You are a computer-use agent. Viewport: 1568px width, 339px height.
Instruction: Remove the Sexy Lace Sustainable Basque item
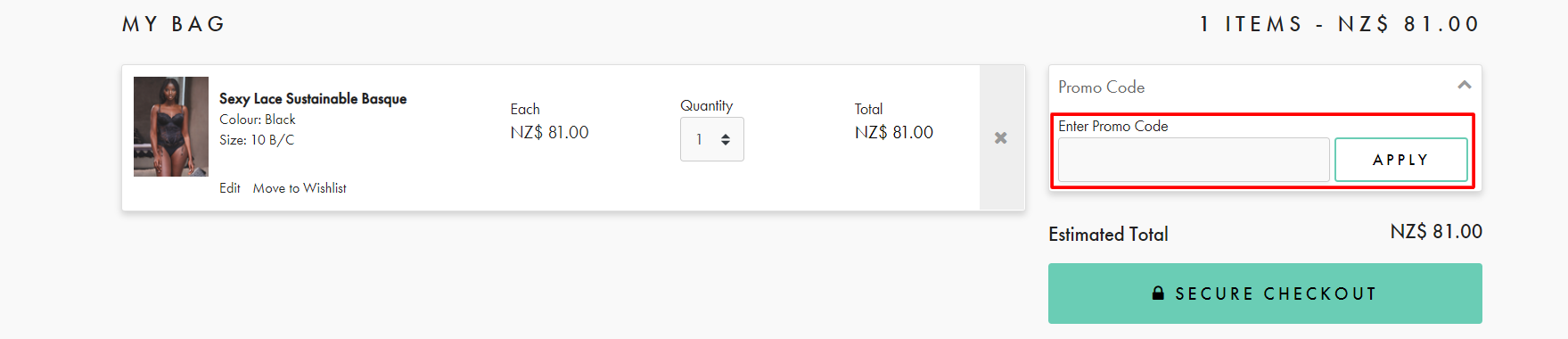[1001, 138]
